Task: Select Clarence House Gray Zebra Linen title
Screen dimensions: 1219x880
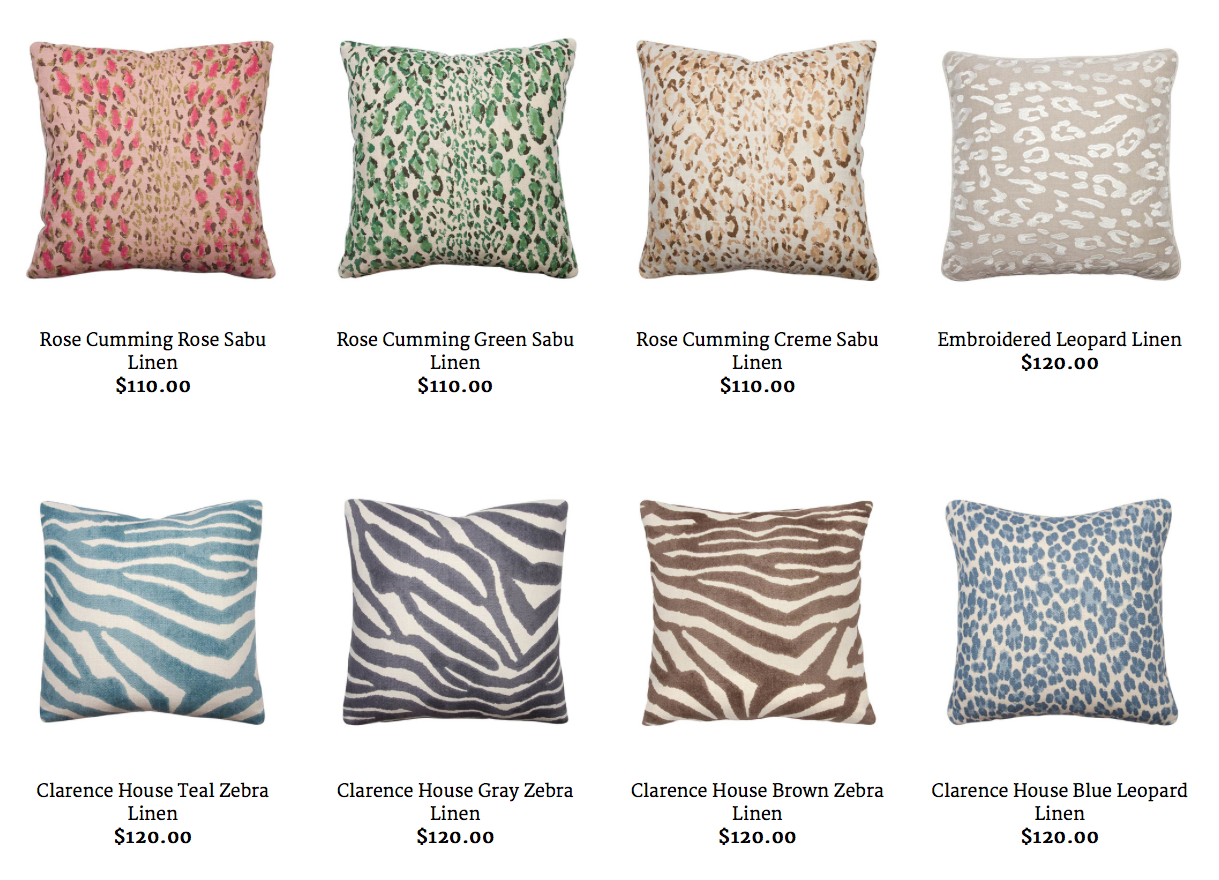Action: click(455, 802)
